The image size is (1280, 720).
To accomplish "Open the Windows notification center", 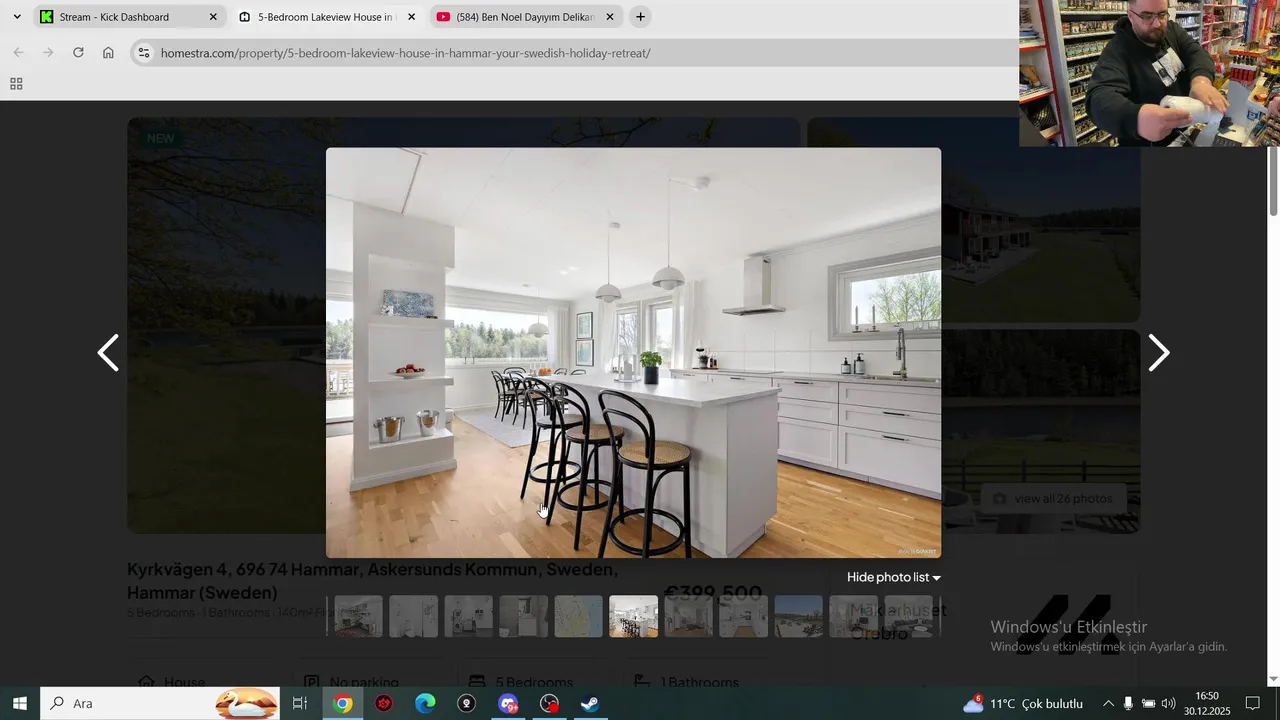I will [x=1252, y=703].
